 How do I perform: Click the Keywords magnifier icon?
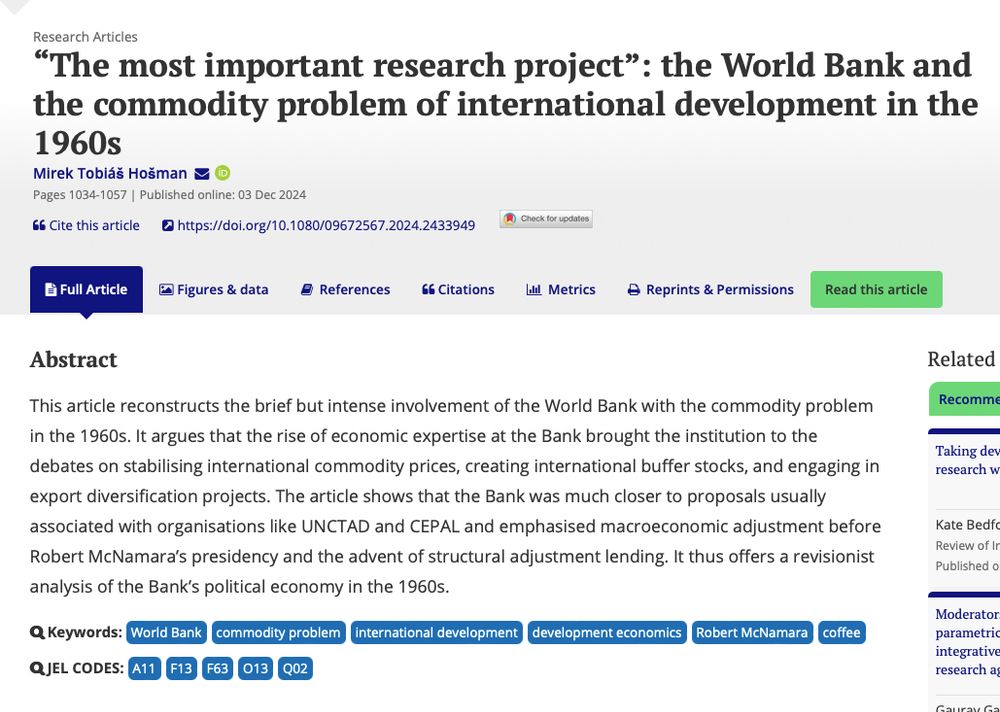click(37, 632)
